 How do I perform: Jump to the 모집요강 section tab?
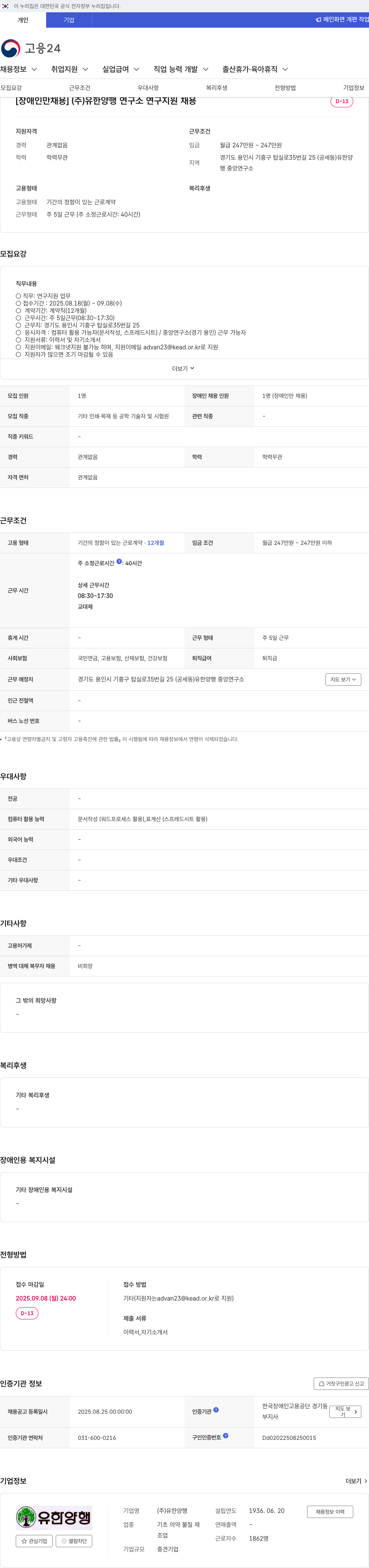tap(12, 88)
